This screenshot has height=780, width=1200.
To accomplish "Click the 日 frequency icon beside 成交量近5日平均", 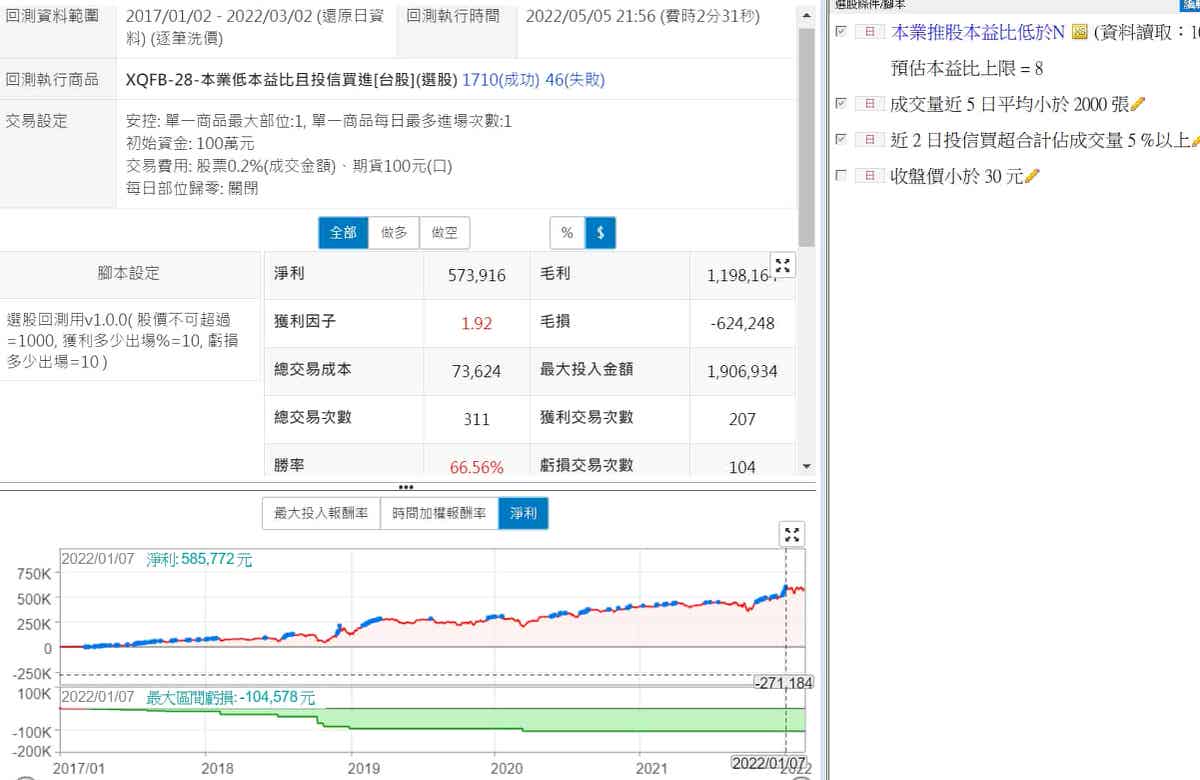I will coord(869,104).
